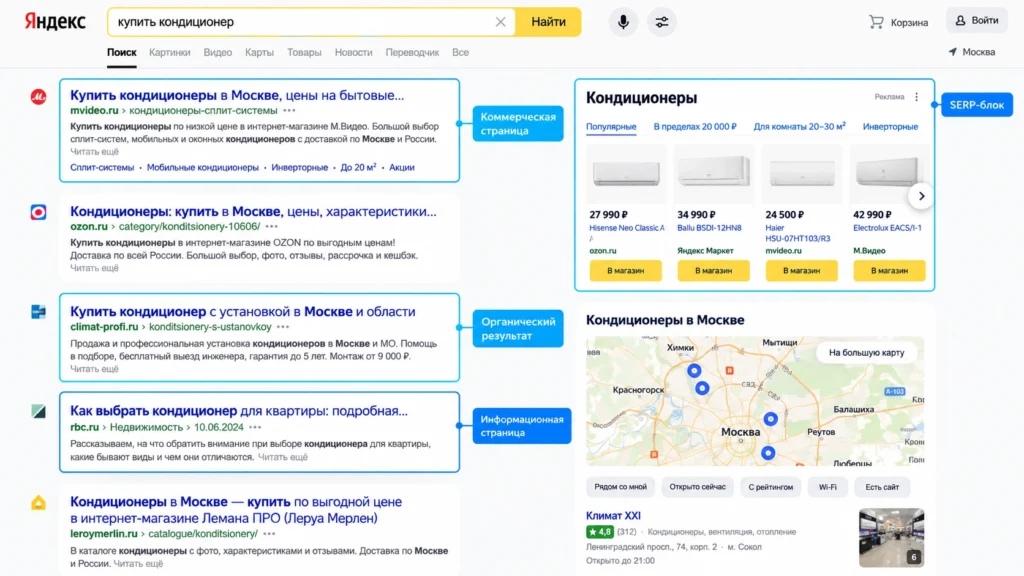Switch to the Картинки tab
The height and width of the screenshot is (576, 1024).
point(170,52)
